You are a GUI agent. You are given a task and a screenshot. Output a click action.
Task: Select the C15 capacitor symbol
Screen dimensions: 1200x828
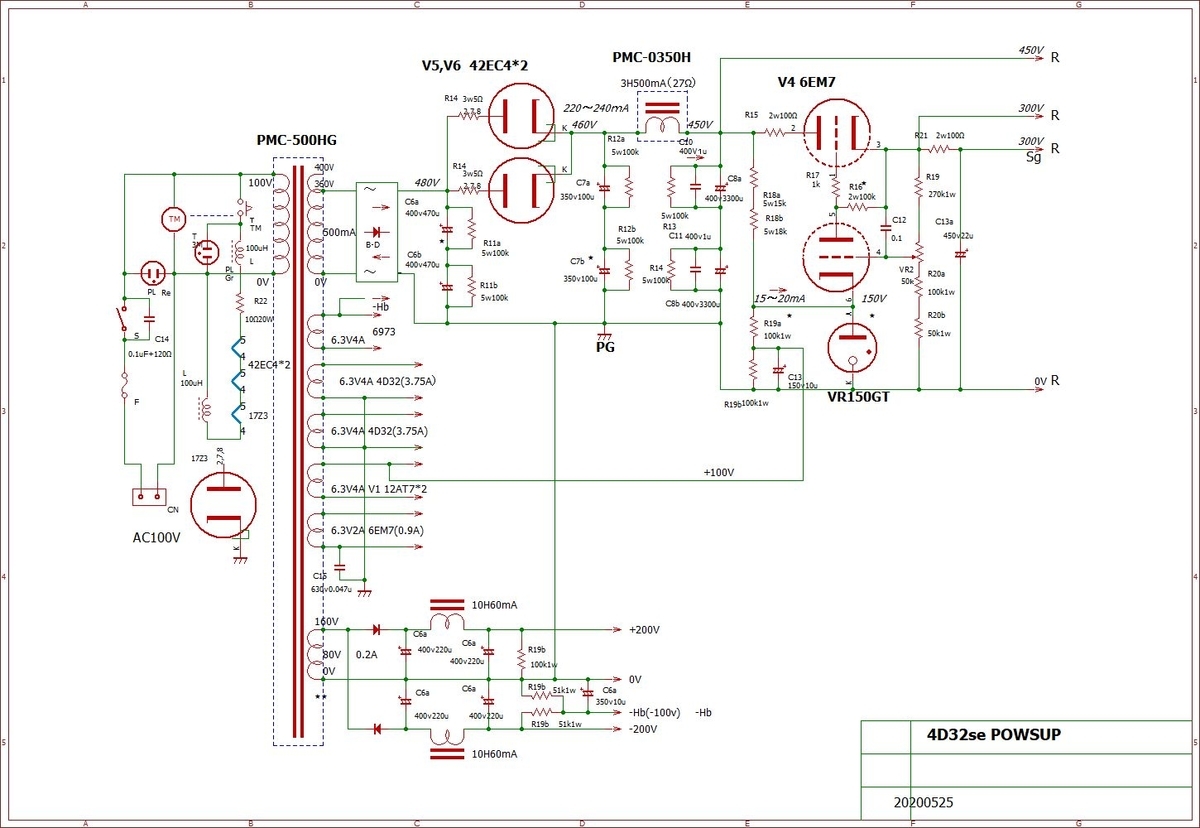[341, 567]
